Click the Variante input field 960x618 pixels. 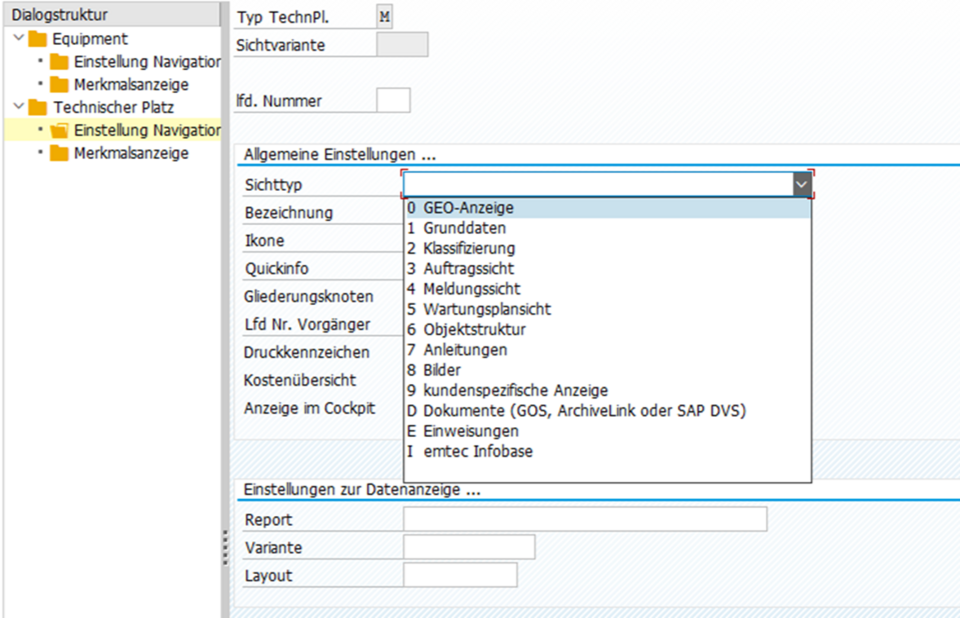click(469, 547)
